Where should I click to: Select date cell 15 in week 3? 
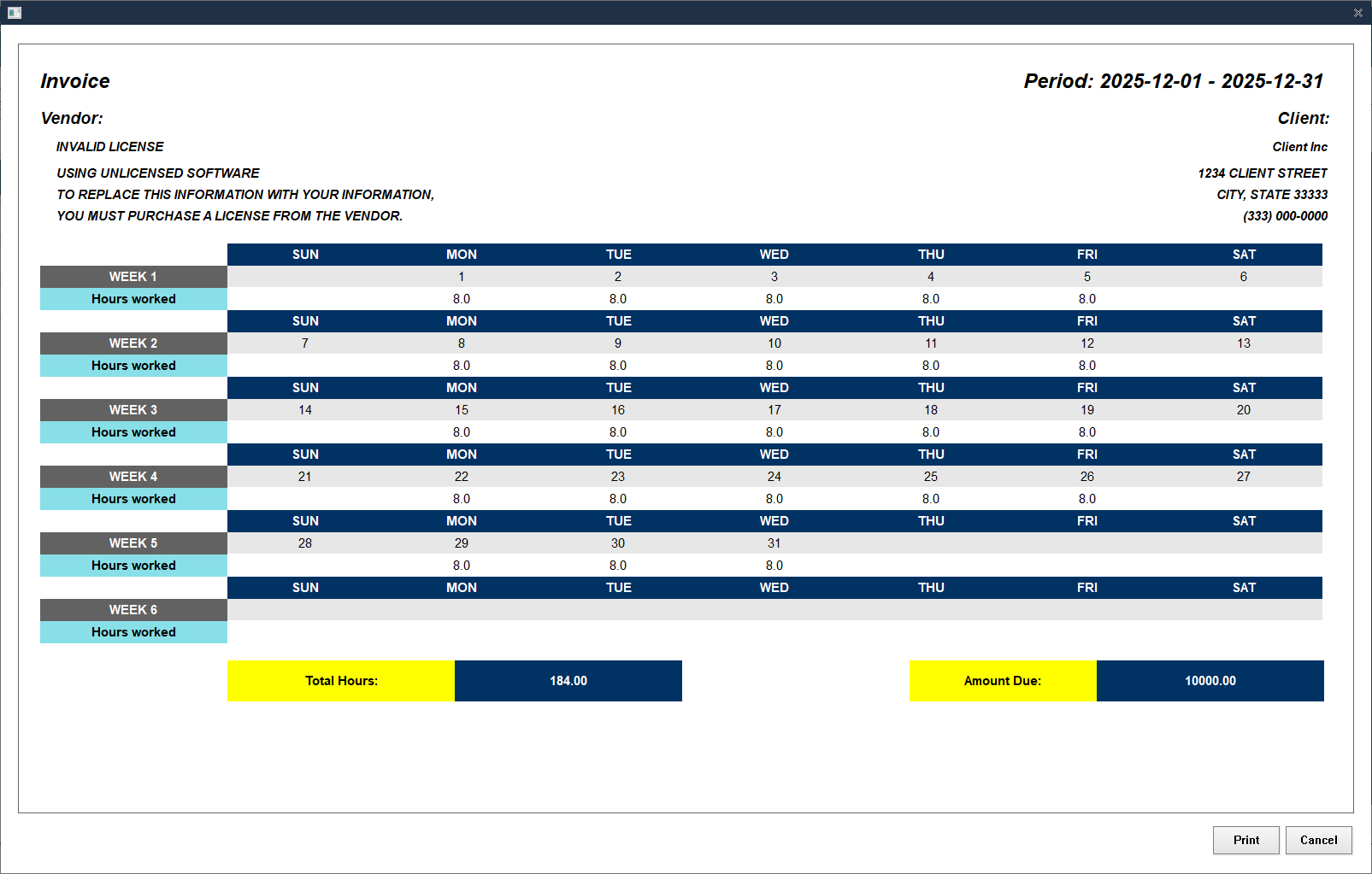coord(461,409)
